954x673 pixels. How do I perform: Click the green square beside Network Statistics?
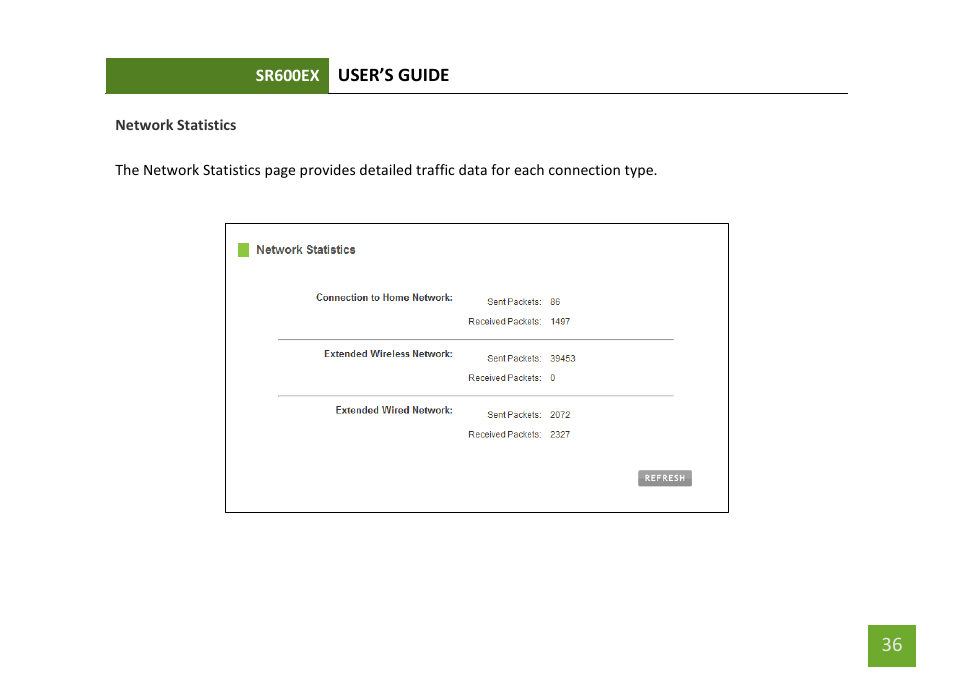pyautogui.click(x=243, y=250)
